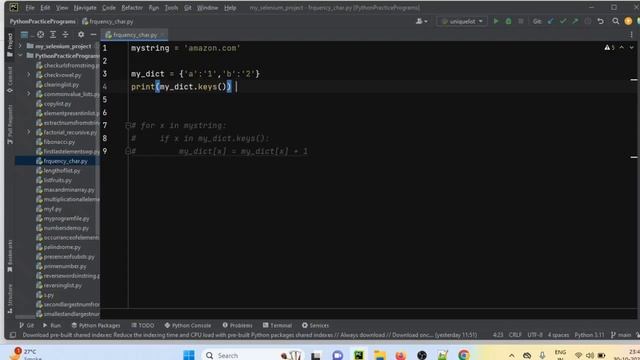Image resolution: width=640 pixels, height=360 pixels.
Task: Open the Python Packages tool window
Action: [x=96, y=325]
